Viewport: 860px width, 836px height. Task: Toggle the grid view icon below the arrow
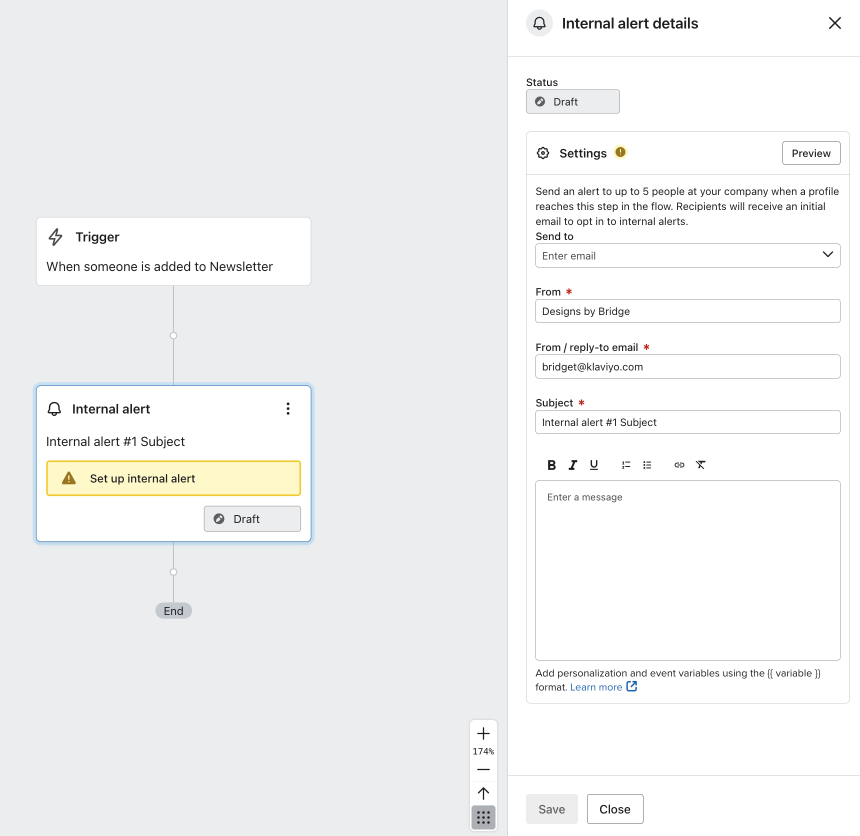click(x=483, y=817)
